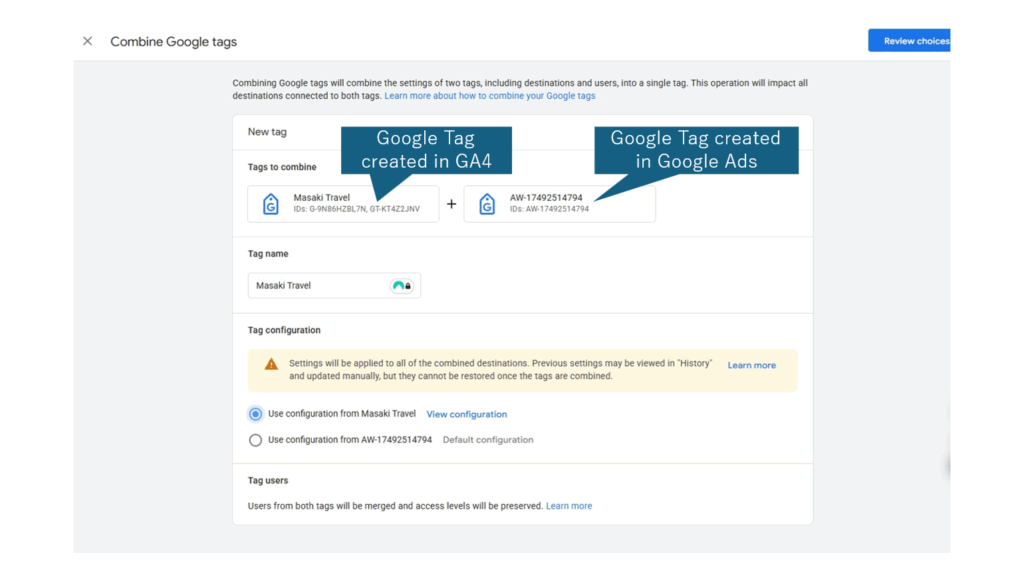
Task: Open Learn more about combining Google tags link
Action: point(490,96)
